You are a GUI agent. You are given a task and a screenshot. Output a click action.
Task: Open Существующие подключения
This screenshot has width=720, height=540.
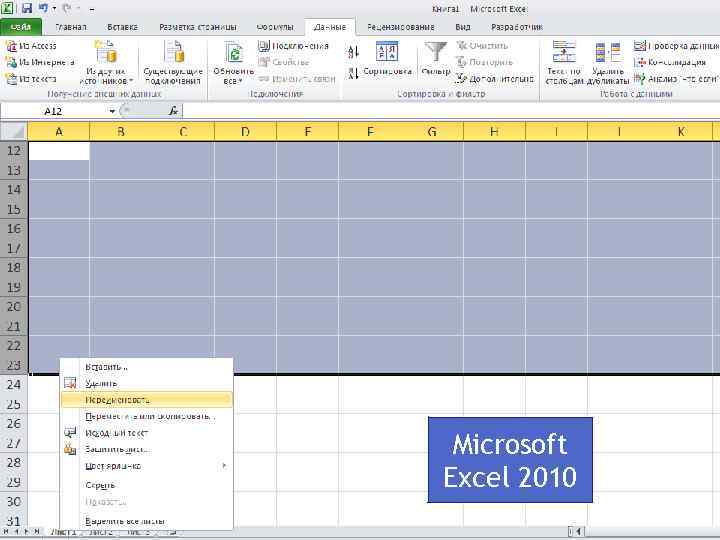pos(173,62)
